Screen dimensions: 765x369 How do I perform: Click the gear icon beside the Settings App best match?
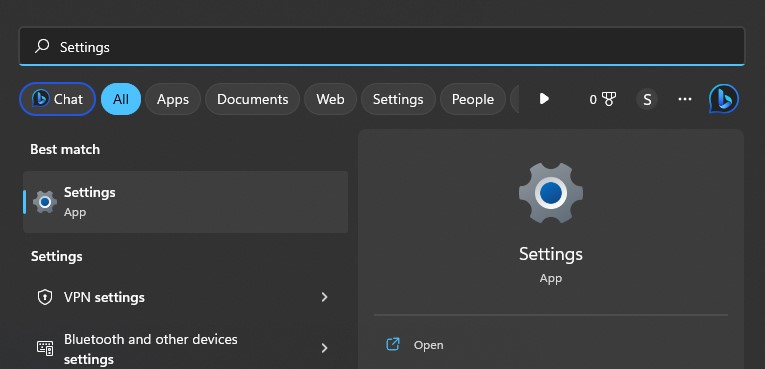(45, 202)
